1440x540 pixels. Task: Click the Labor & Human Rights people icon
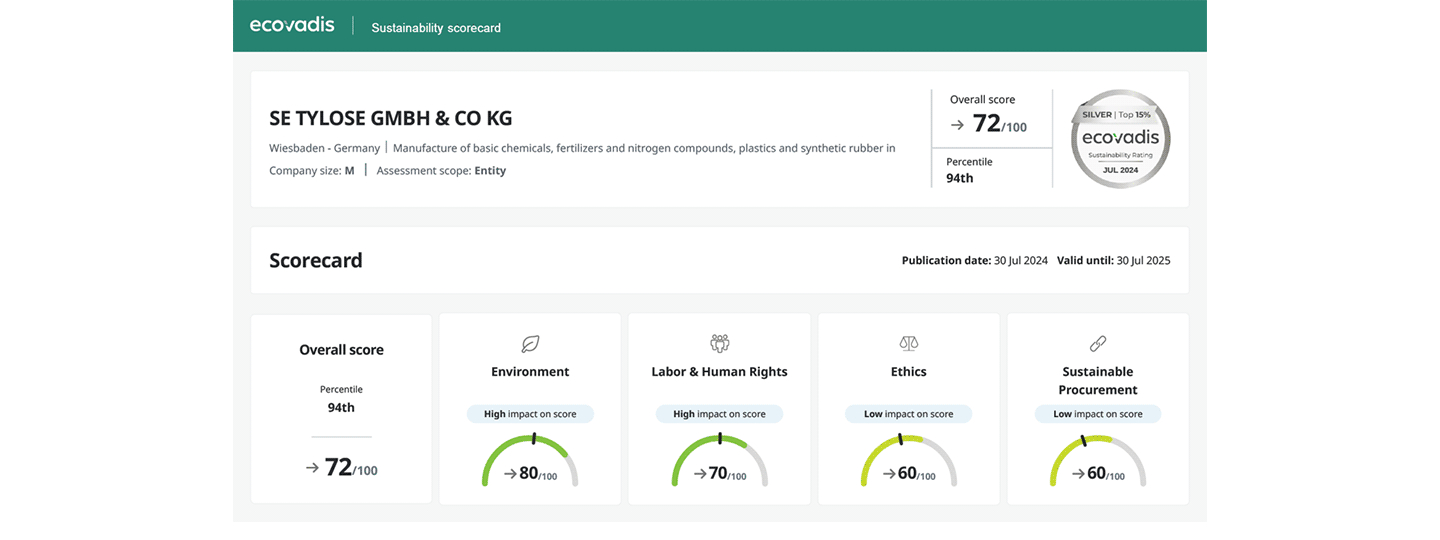pos(719,344)
